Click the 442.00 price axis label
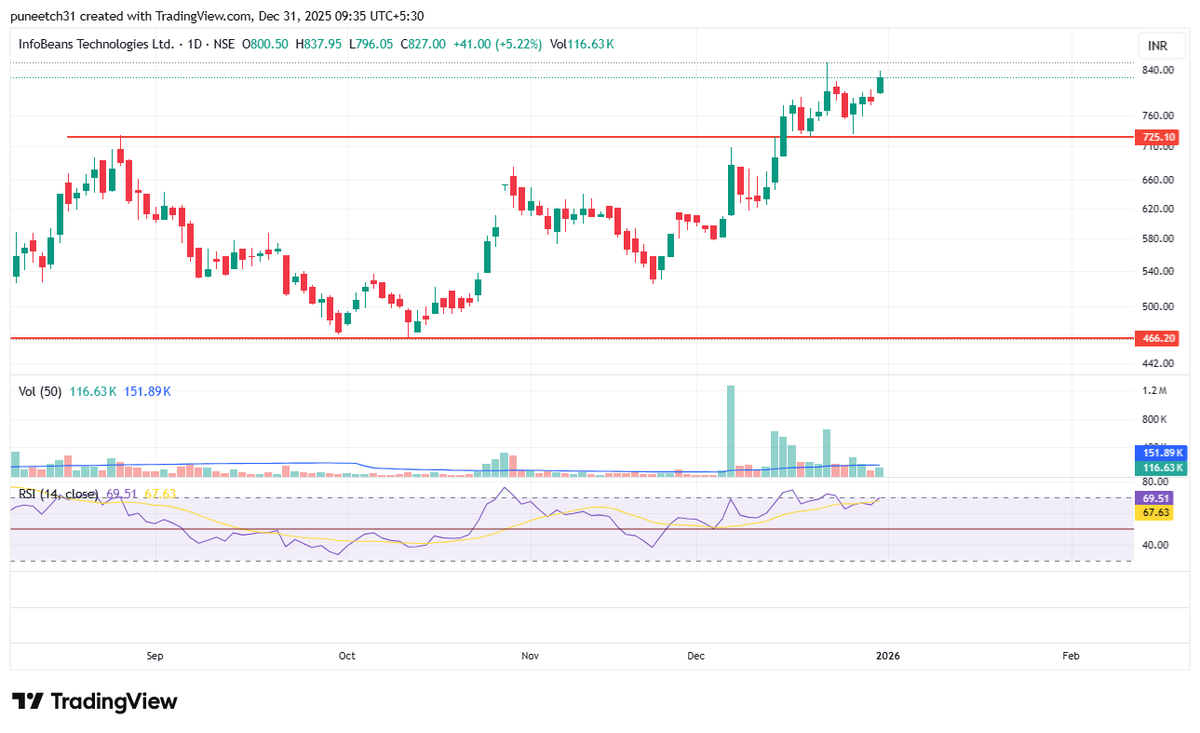The width and height of the screenshot is (1200, 733). point(1158,363)
